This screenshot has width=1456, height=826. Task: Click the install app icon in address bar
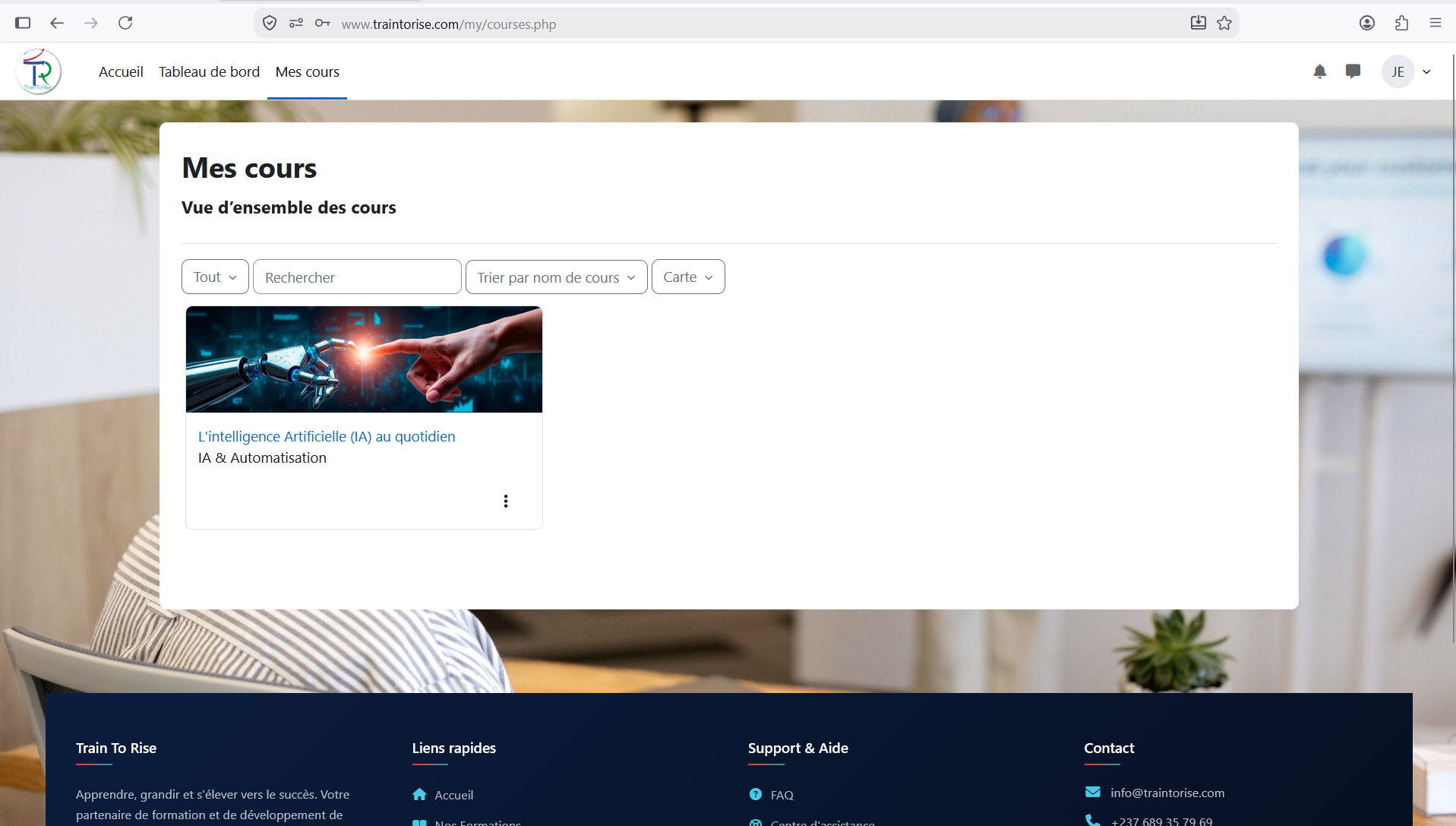[x=1199, y=23]
